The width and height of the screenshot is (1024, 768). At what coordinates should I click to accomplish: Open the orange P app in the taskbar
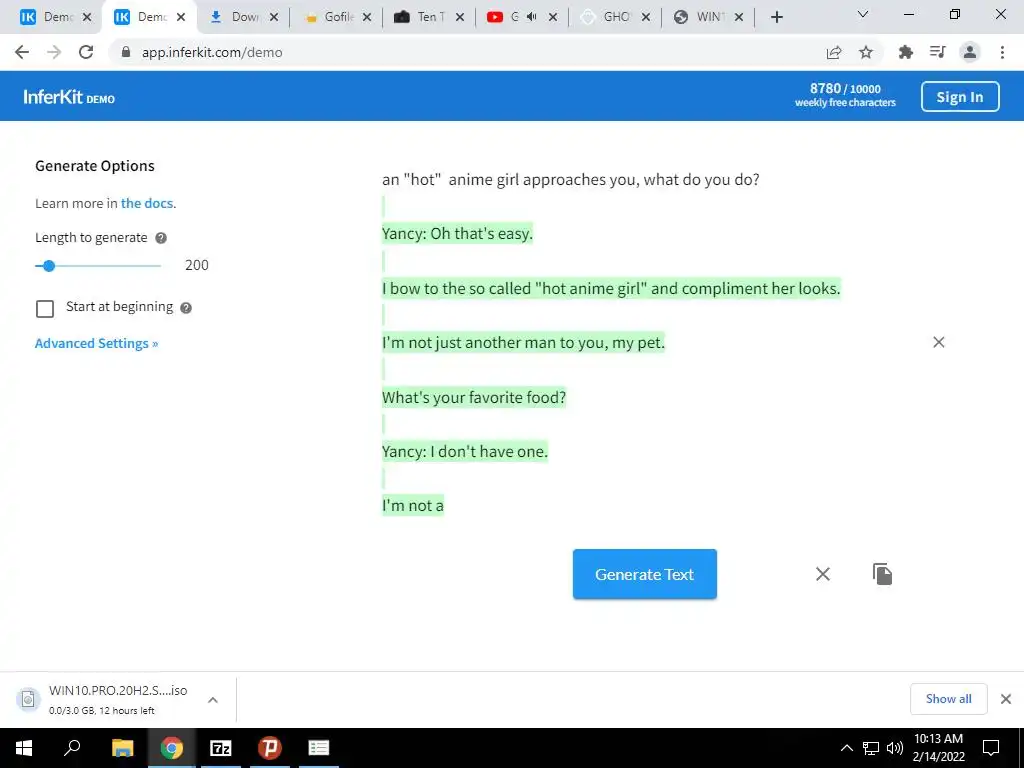pyautogui.click(x=269, y=748)
